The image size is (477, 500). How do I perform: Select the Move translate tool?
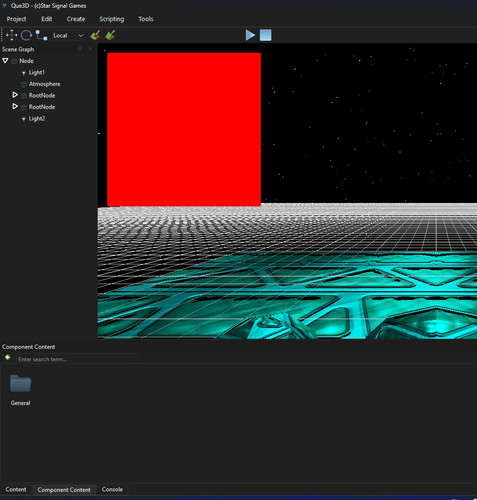pyautogui.click(x=11, y=35)
